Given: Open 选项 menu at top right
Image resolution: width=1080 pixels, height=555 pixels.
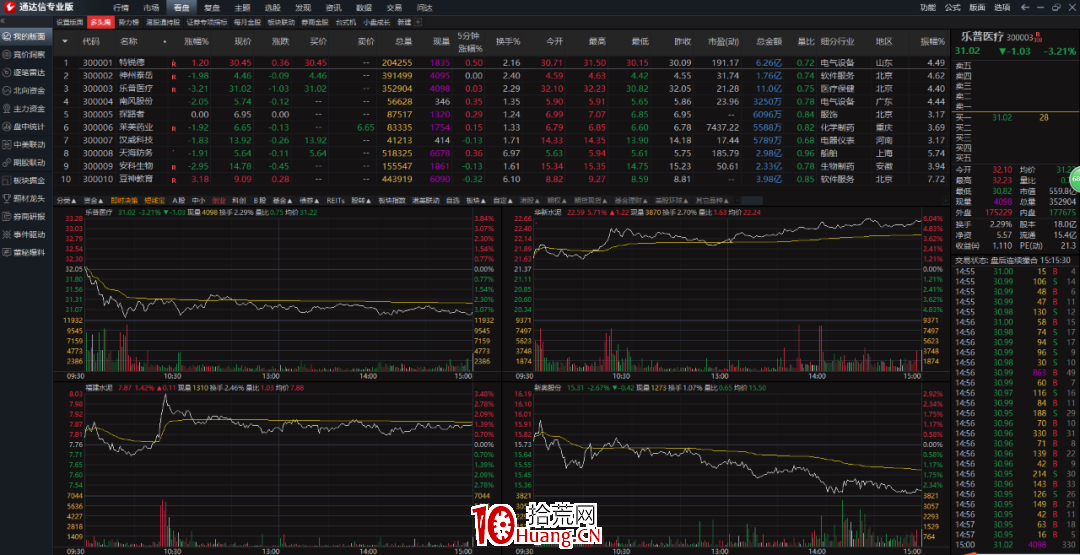Looking at the screenshot, I should pos(1002,8).
